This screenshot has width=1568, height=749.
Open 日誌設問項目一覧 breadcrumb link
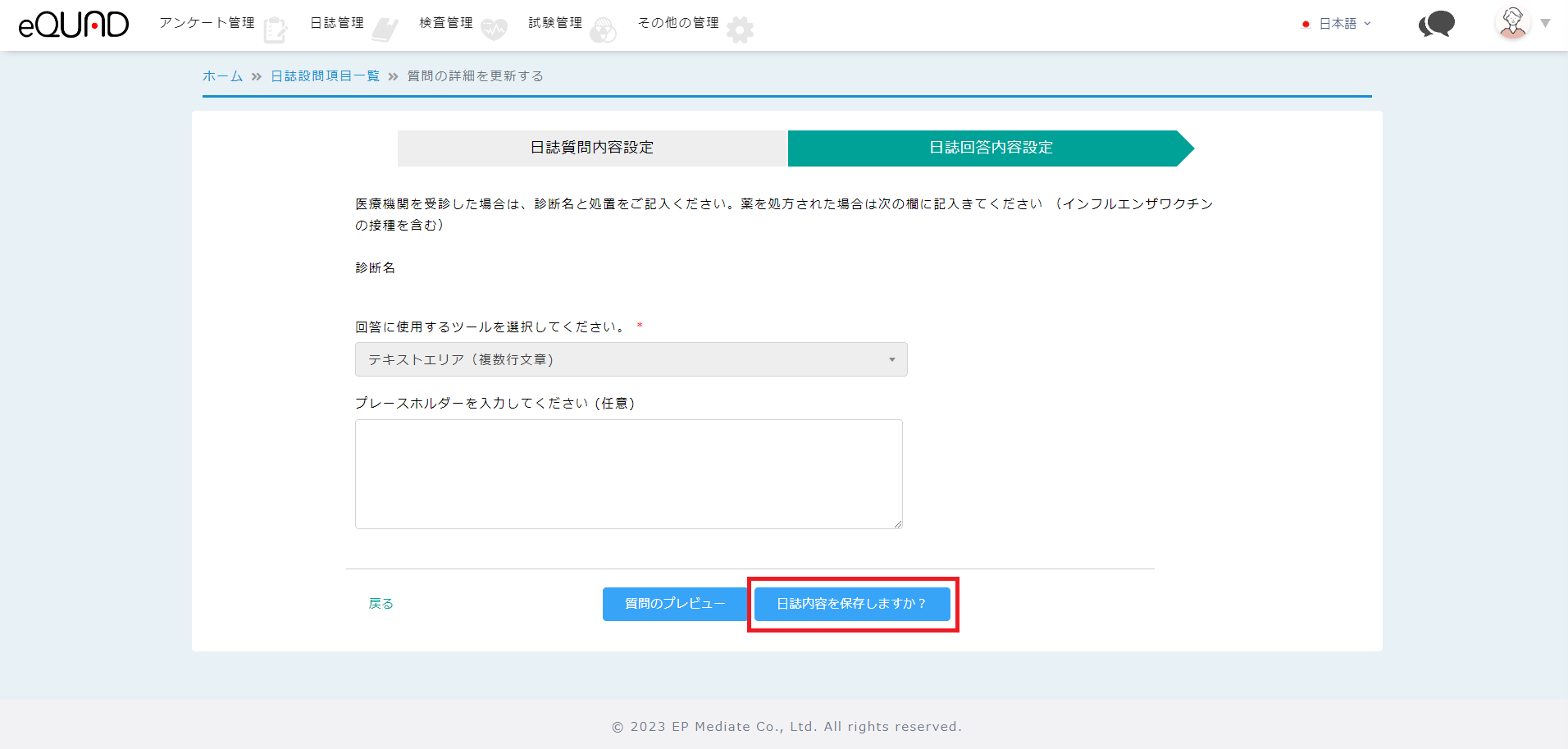click(325, 76)
